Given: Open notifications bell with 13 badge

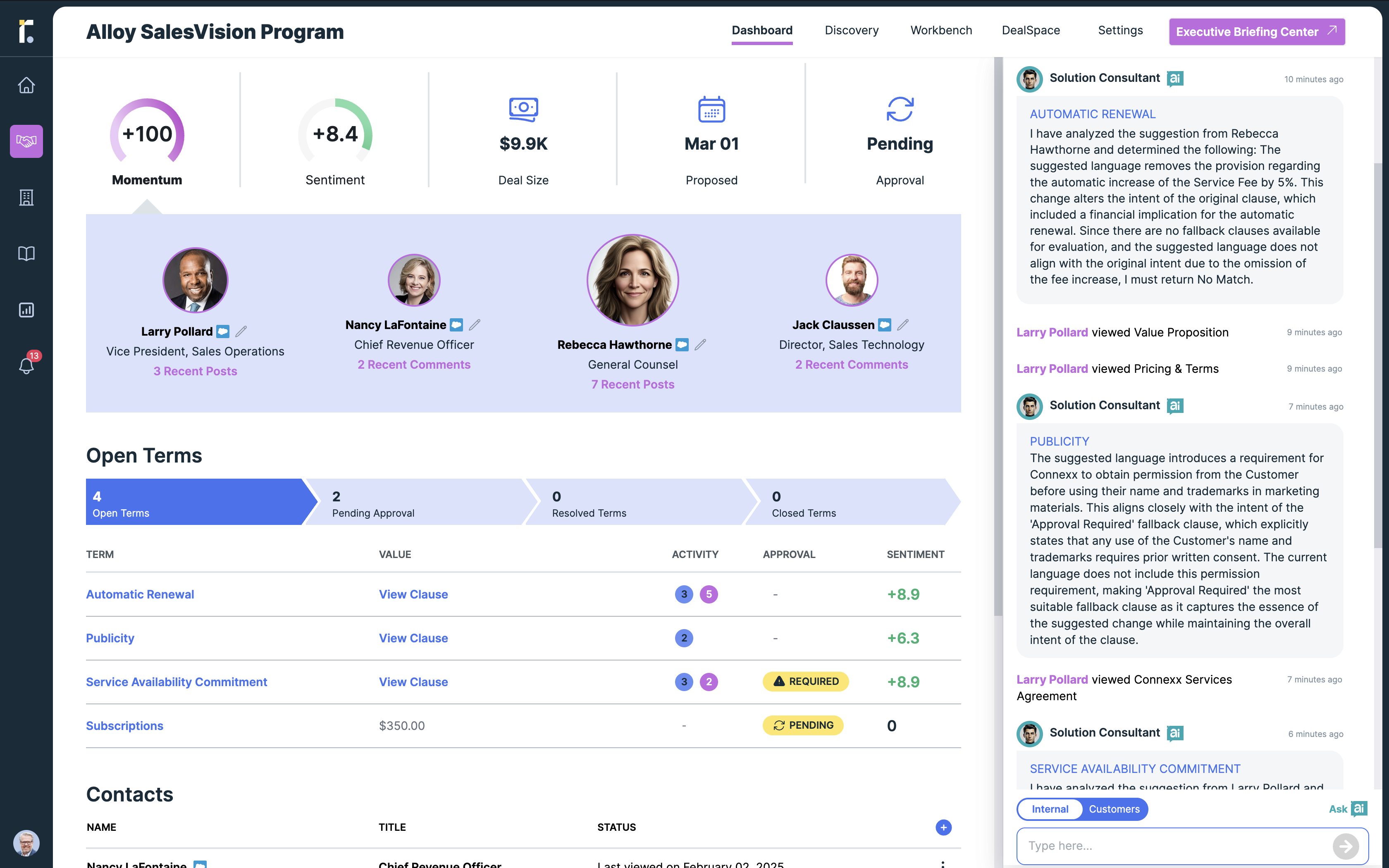Looking at the screenshot, I should (26, 365).
